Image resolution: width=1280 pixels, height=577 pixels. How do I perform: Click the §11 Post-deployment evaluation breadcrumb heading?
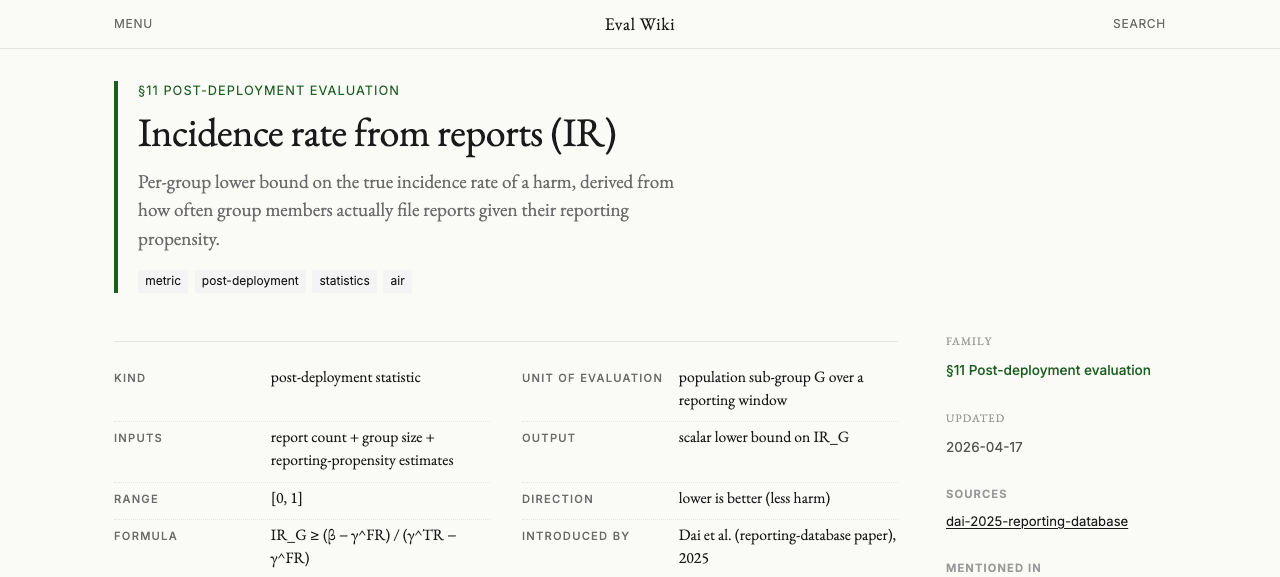pos(269,90)
